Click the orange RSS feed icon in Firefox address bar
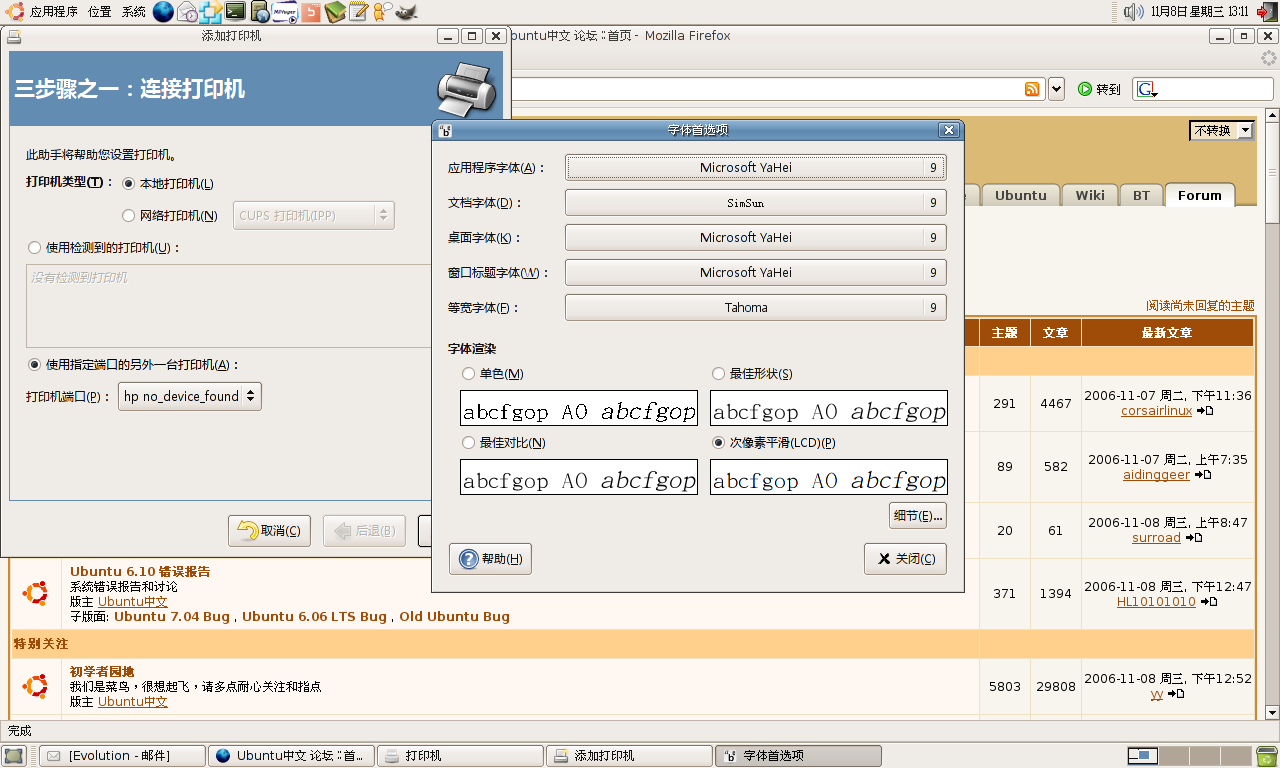The width and height of the screenshot is (1280, 768). 1032,89
